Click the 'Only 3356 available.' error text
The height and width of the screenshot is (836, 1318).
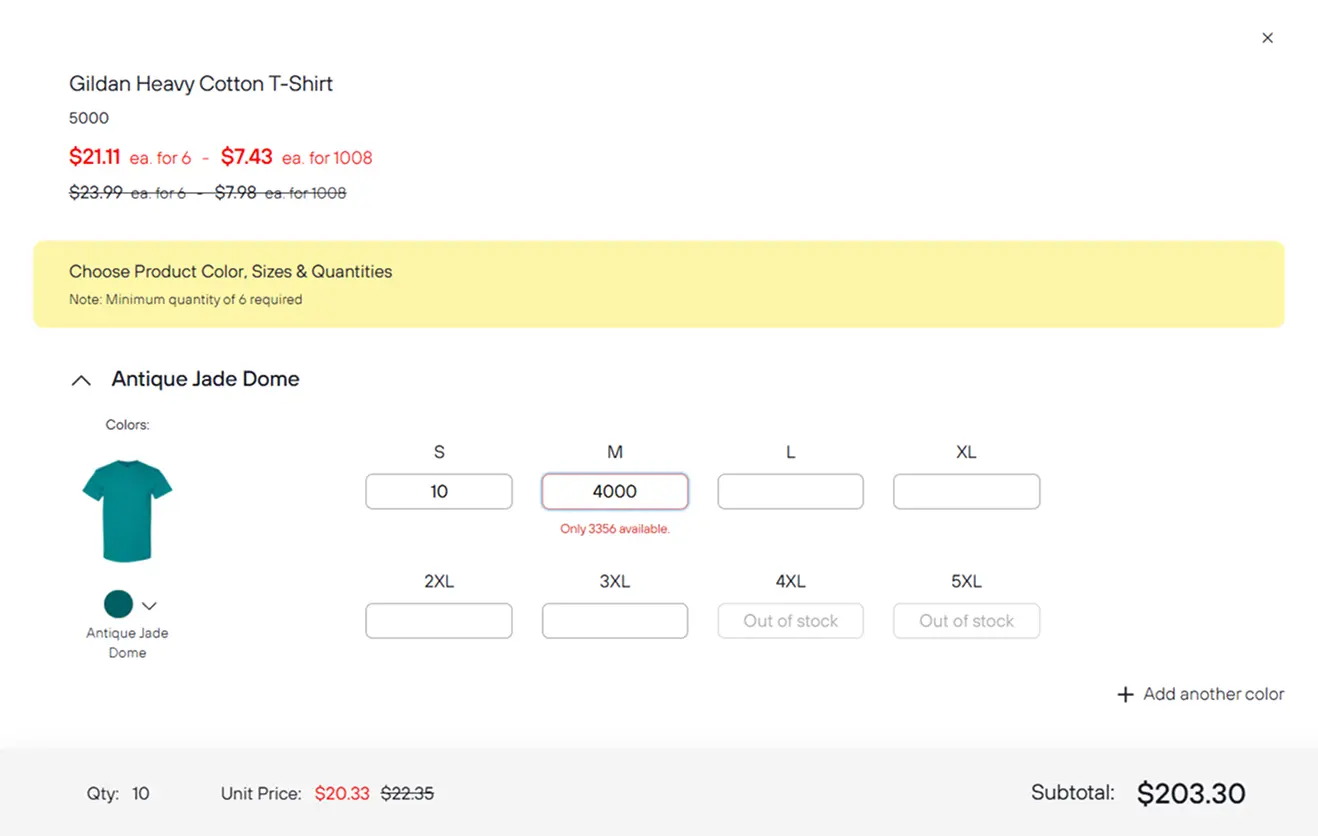point(615,529)
